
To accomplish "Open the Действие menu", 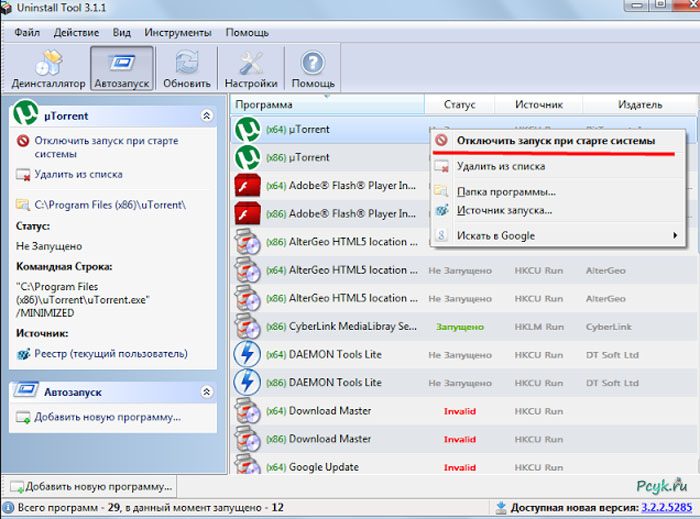I will click(x=76, y=33).
